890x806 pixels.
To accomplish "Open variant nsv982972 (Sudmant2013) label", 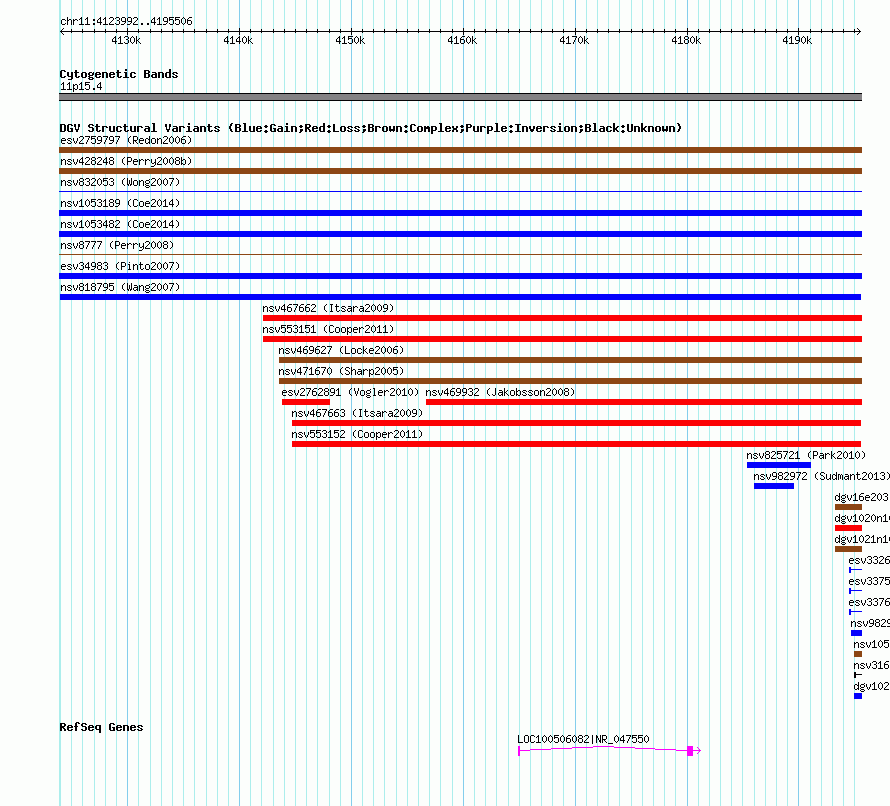I will (821, 476).
